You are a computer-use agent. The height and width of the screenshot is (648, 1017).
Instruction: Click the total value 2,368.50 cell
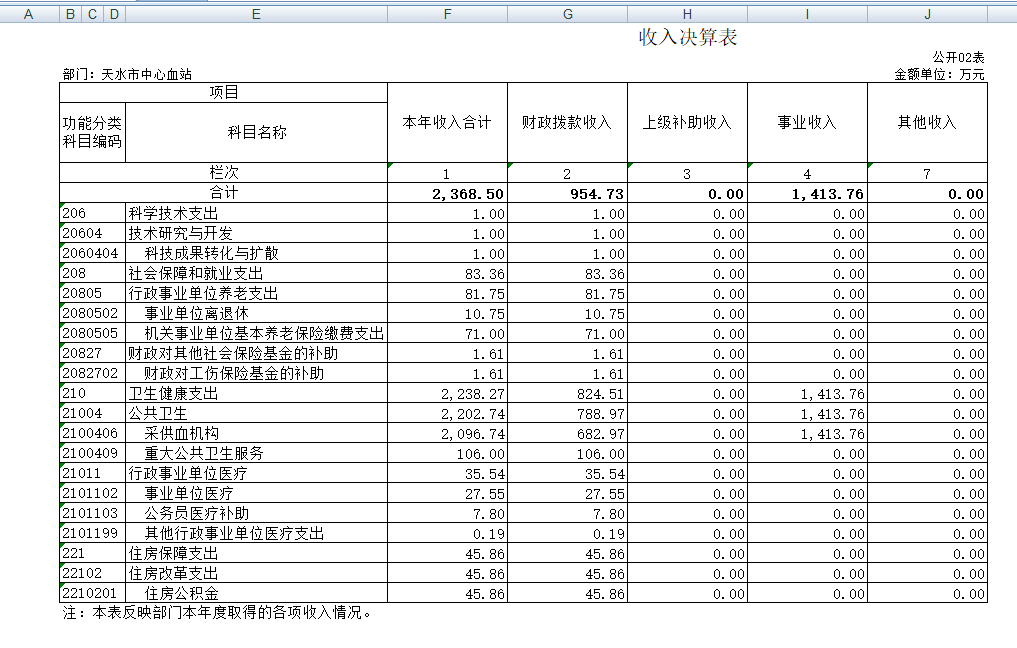(447, 194)
